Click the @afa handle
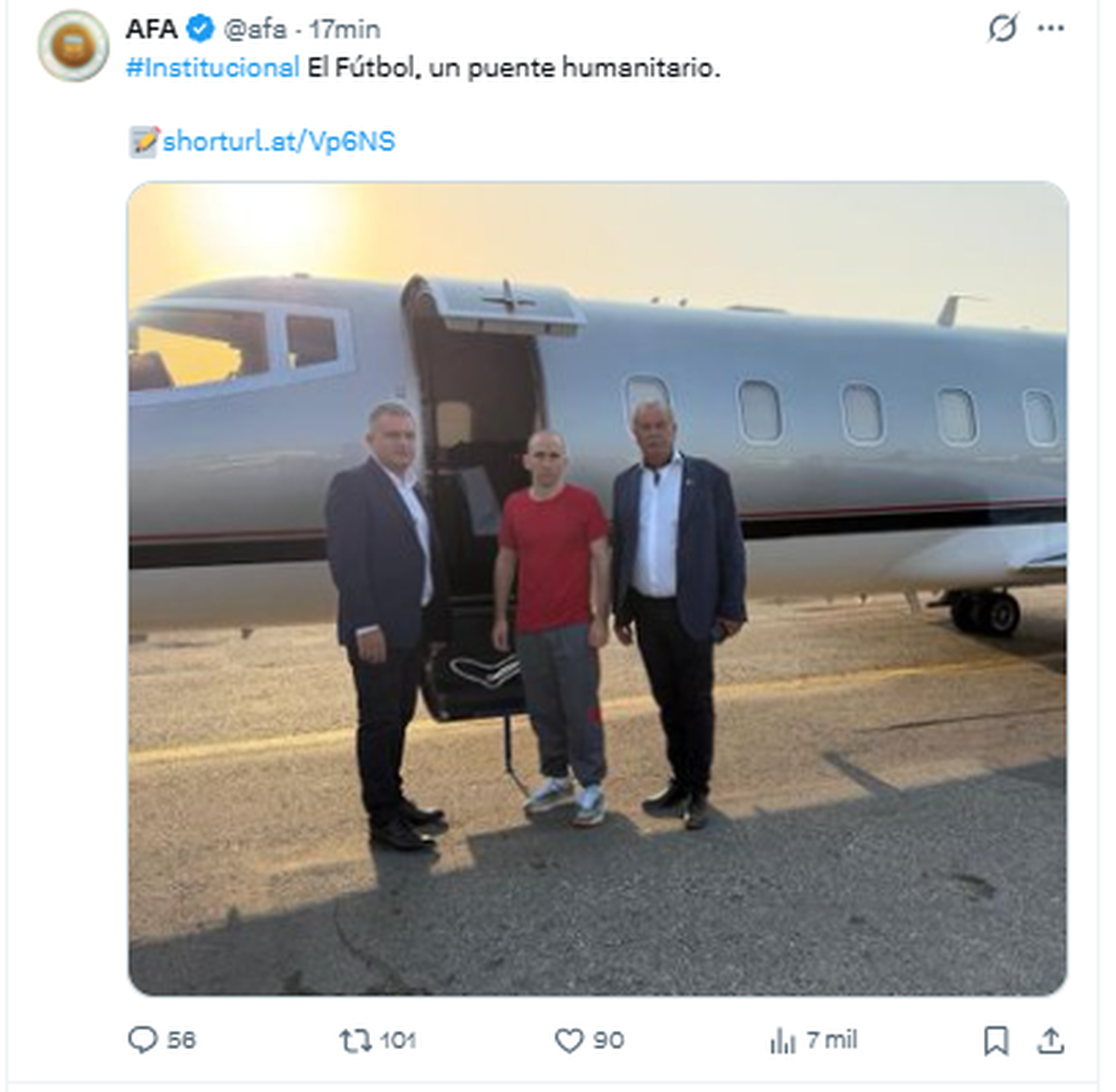 click(x=255, y=29)
